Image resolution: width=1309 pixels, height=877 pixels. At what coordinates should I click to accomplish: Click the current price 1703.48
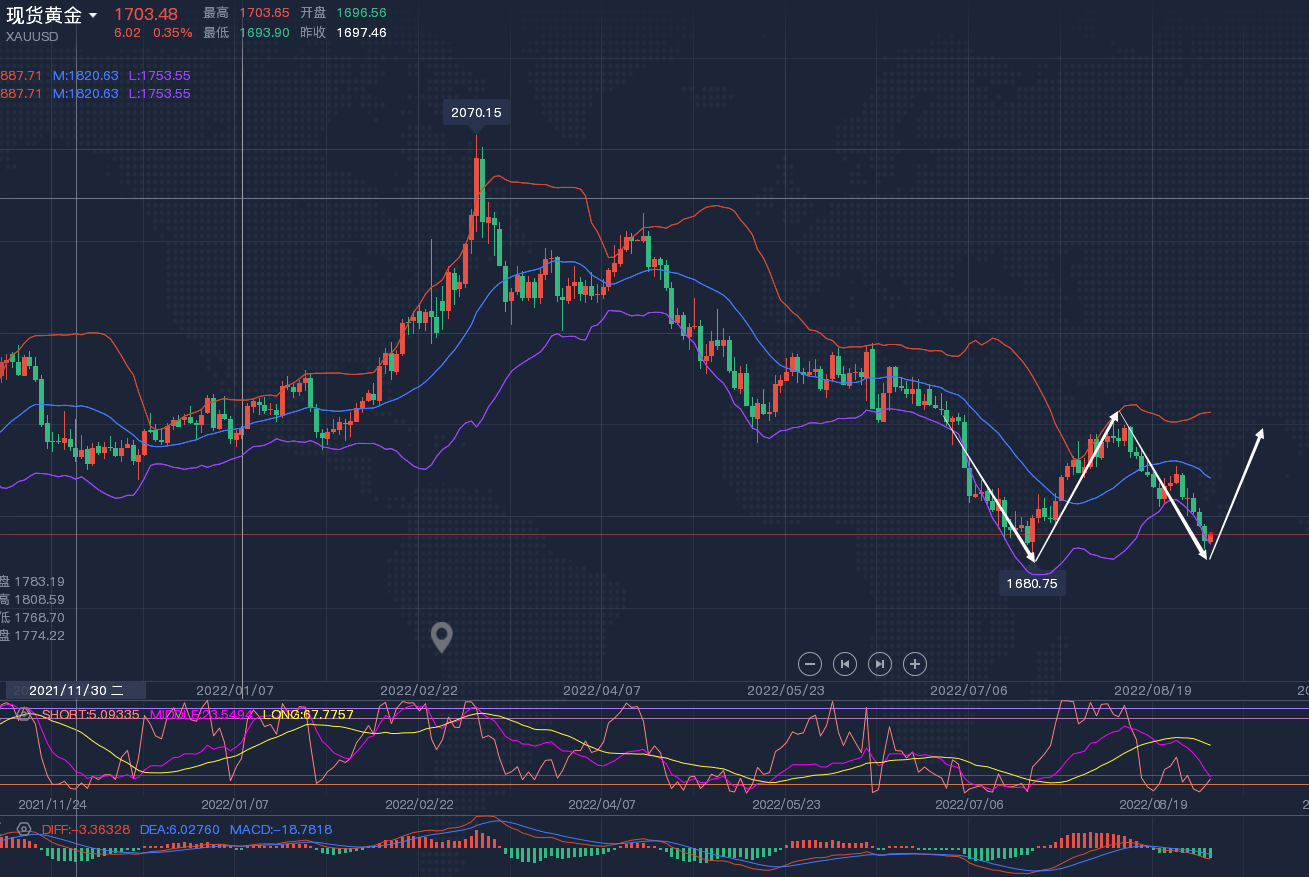pos(145,14)
